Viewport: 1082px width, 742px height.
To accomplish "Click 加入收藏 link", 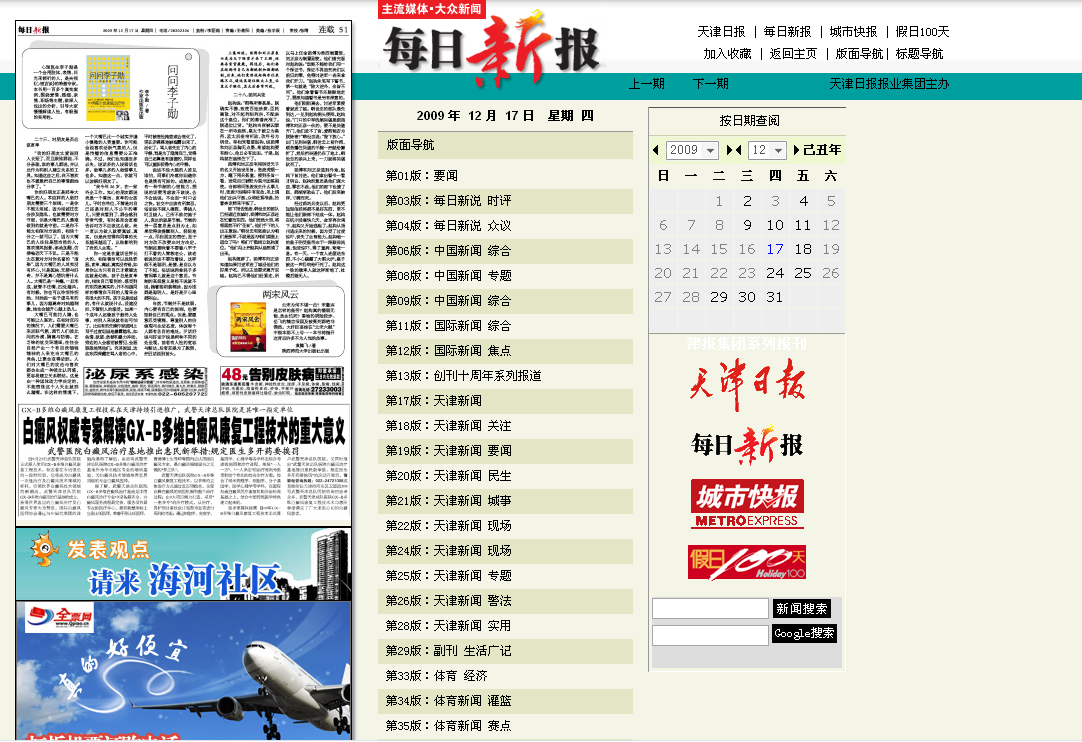I will tap(727, 54).
